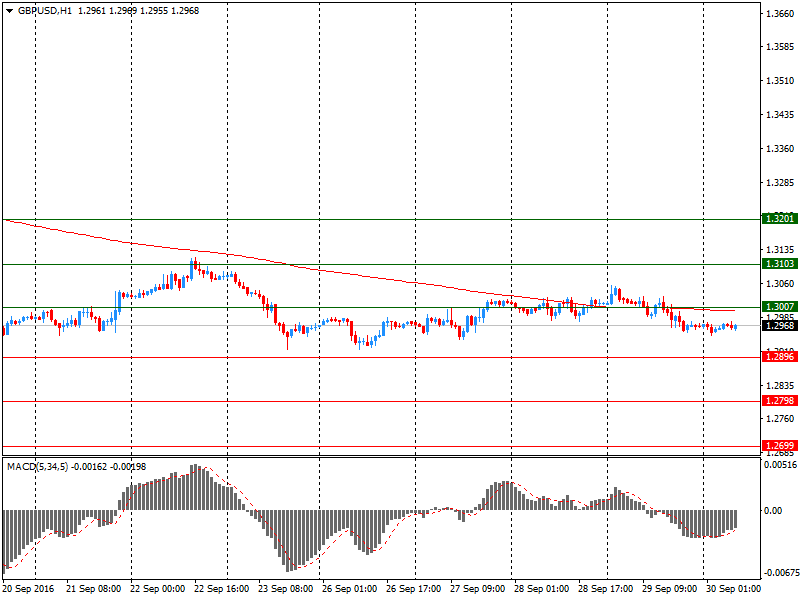Select the 1.2798 red support level label

[x=780, y=401]
